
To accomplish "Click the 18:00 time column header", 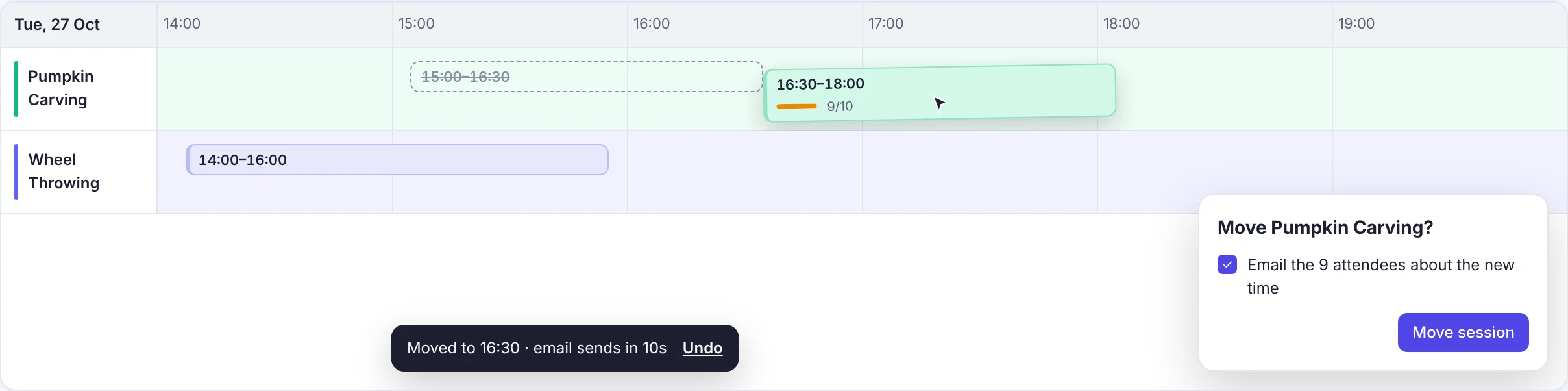I will click(x=1121, y=23).
